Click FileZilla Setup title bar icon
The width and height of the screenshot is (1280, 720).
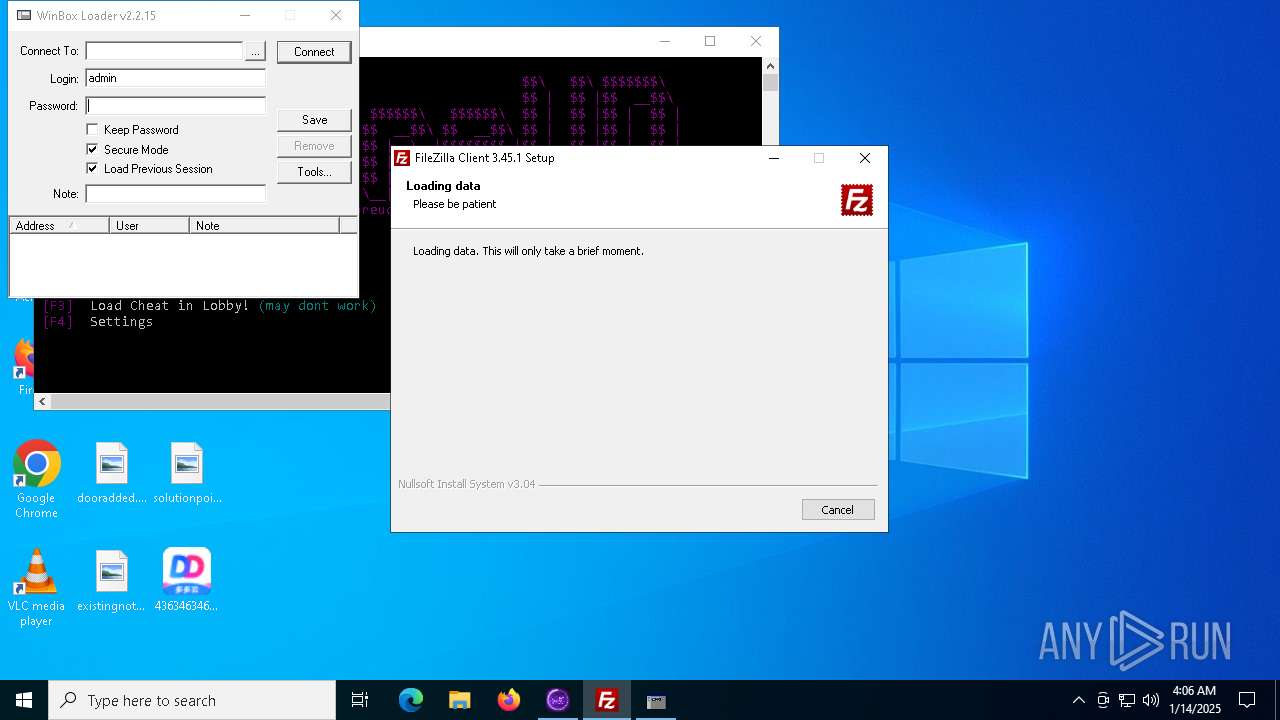click(x=402, y=158)
